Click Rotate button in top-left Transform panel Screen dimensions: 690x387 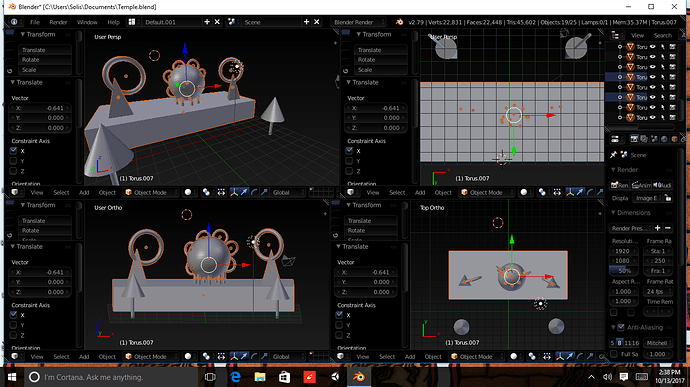(x=44, y=59)
